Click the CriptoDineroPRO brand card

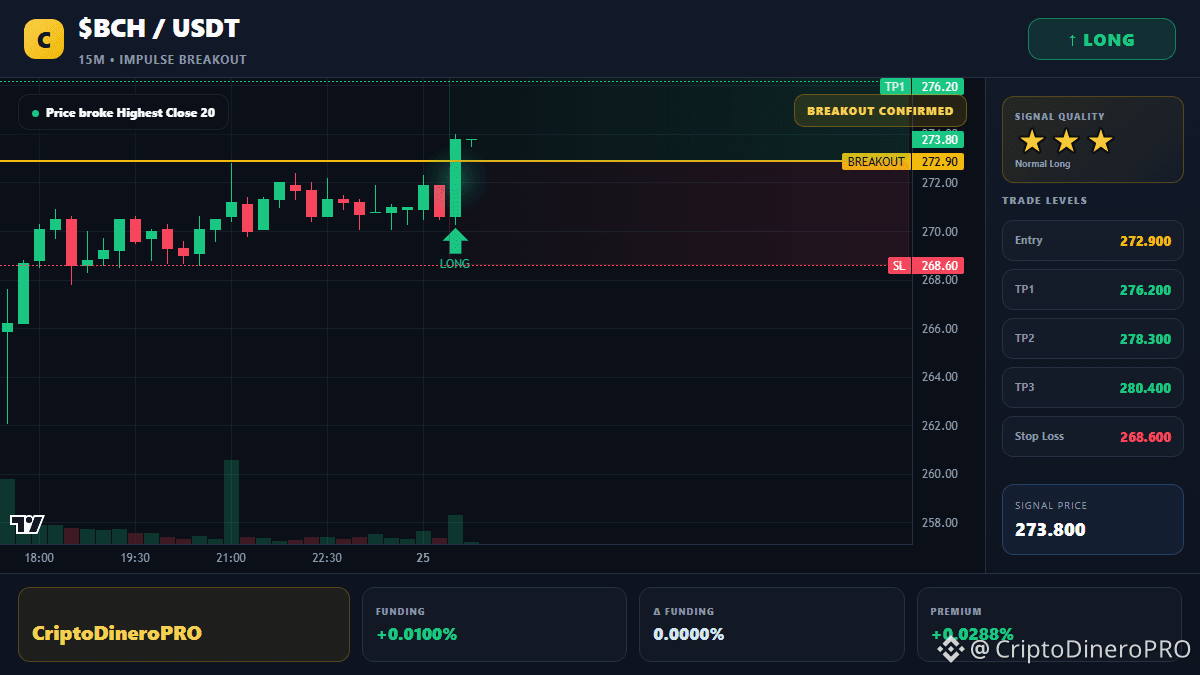tap(184, 624)
